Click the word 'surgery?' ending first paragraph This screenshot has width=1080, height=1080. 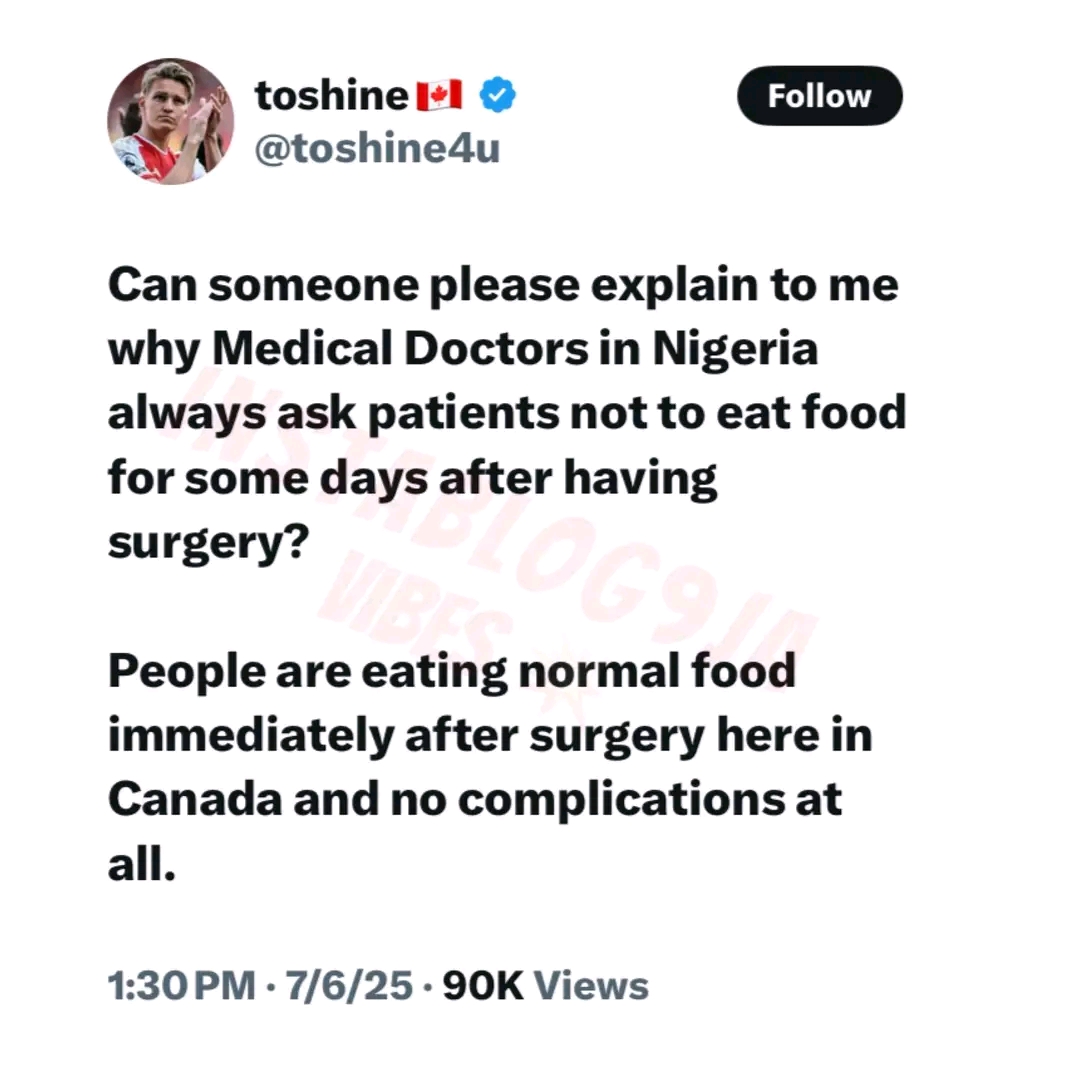coord(209,544)
